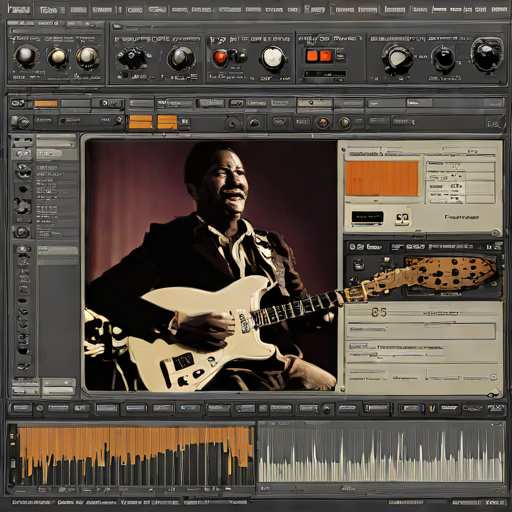Click the "86" value in the lower-right panel
512x512 pixels.
click(x=379, y=312)
